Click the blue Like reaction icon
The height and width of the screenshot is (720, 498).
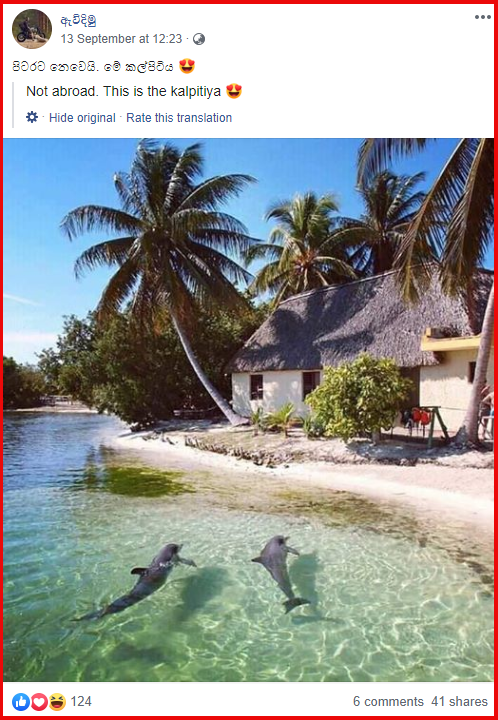21,702
